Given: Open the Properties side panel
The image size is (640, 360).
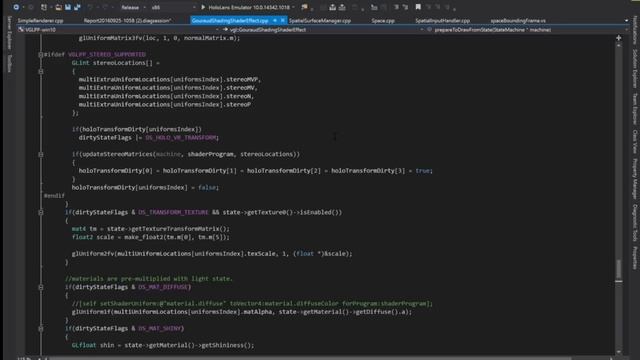Looking at the screenshot, I should 635,258.
